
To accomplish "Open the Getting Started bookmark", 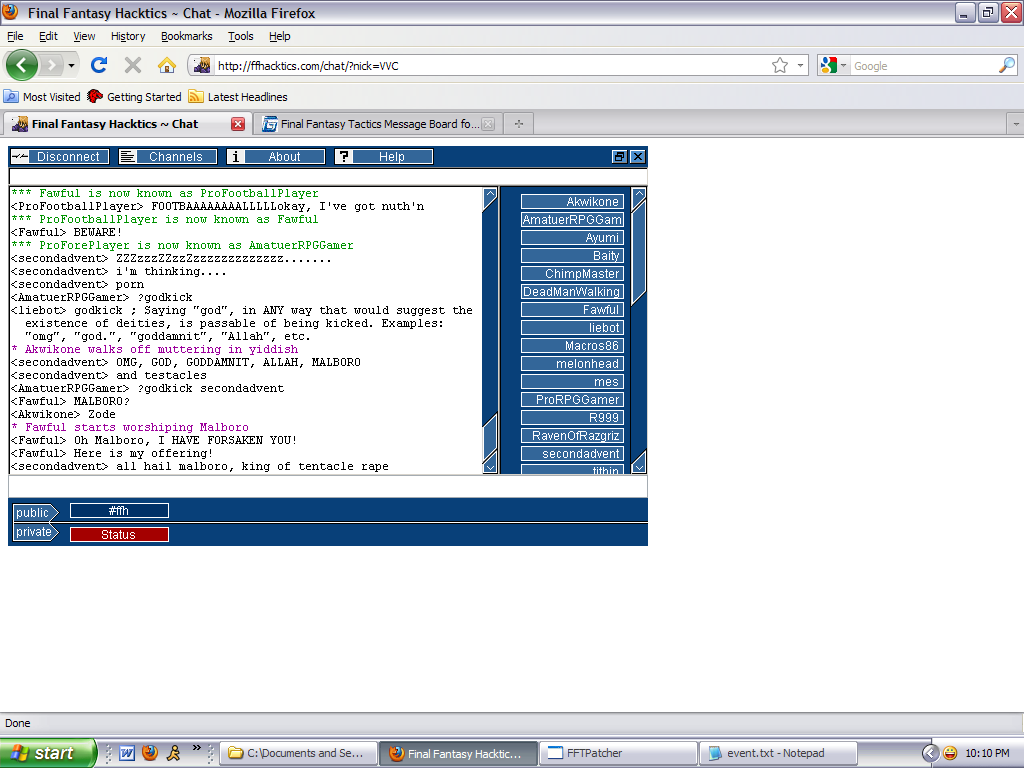I will (135, 97).
